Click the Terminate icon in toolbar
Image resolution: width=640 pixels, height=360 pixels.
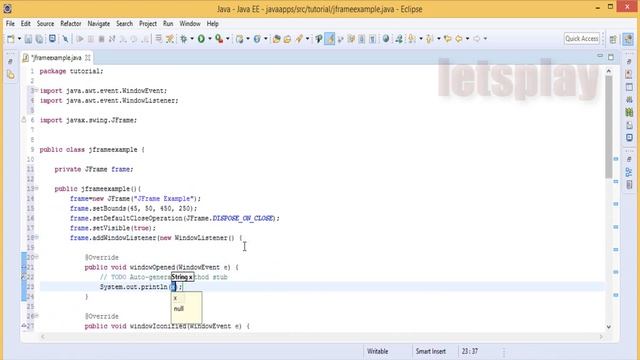click(x=101, y=39)
